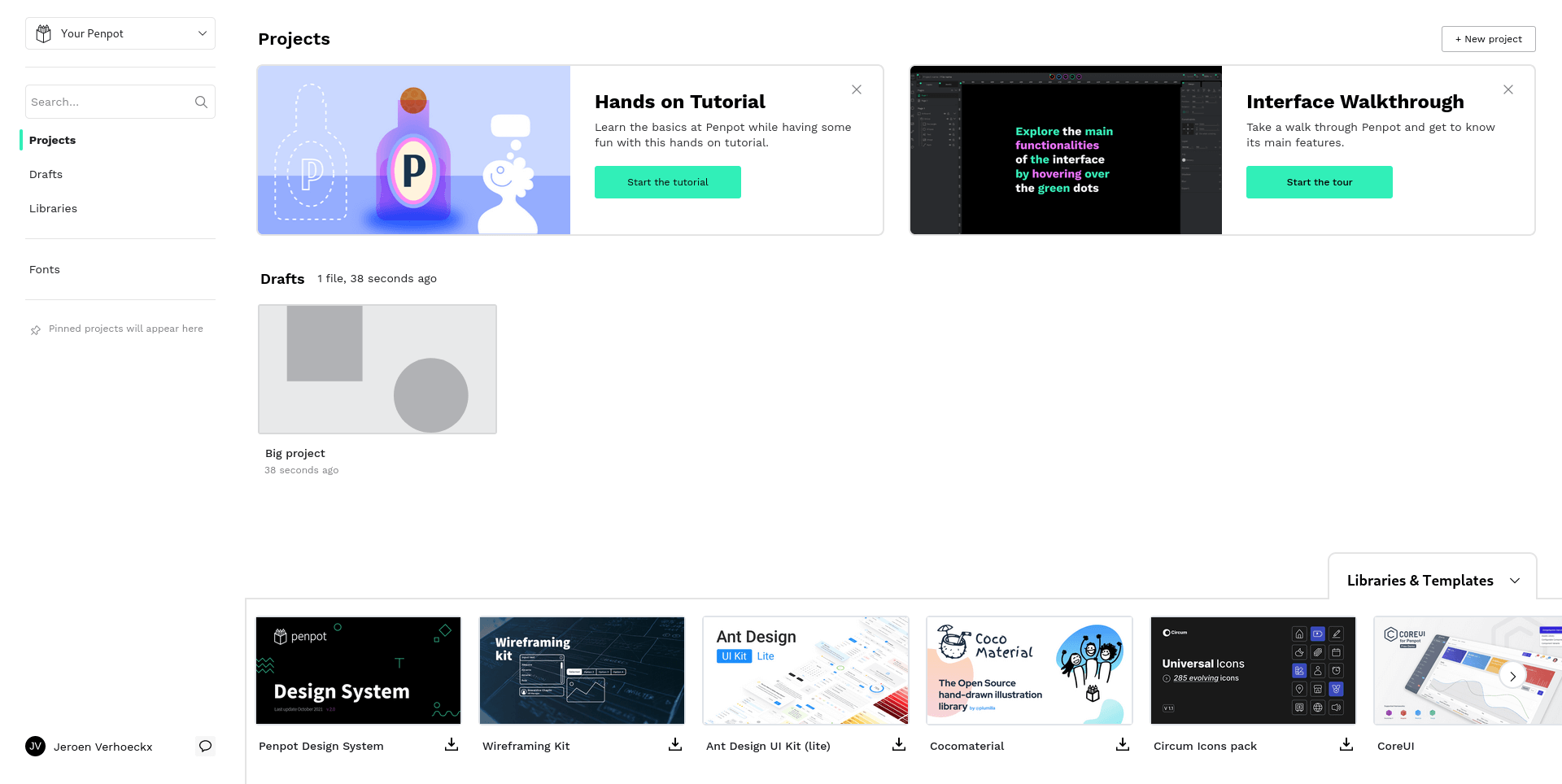Create a new project with + New project
This screenshot has width=1562, height=784.
pos(1488,39)
